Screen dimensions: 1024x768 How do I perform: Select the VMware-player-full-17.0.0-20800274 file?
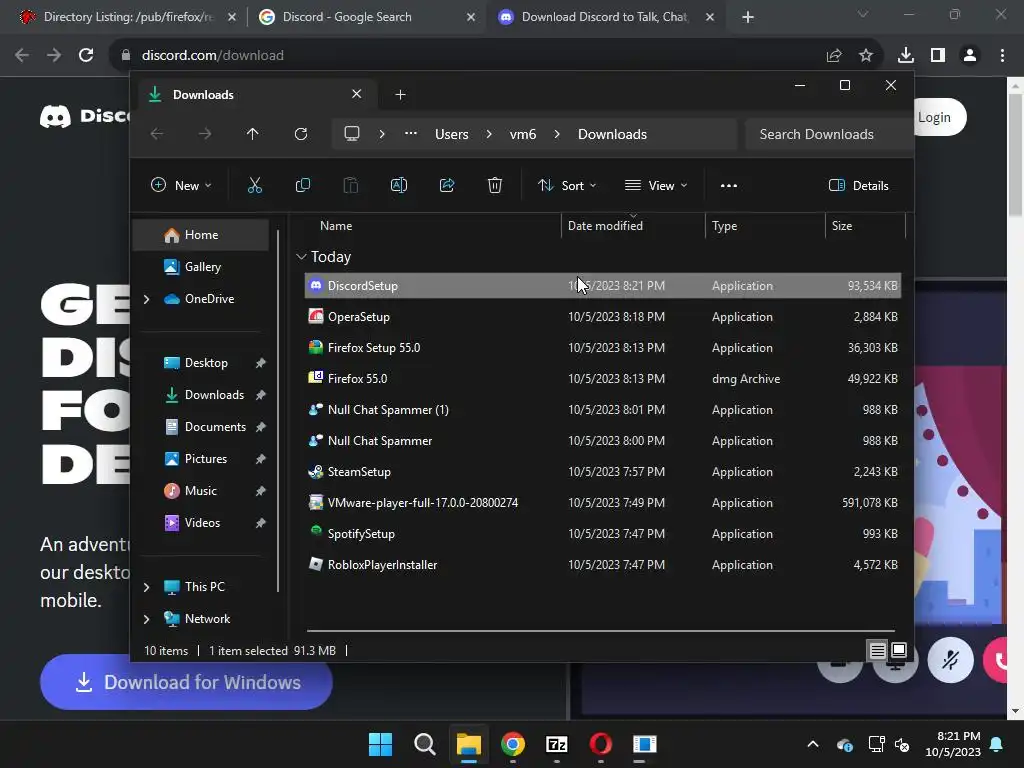pyautogui.click(x=603, y=503)
